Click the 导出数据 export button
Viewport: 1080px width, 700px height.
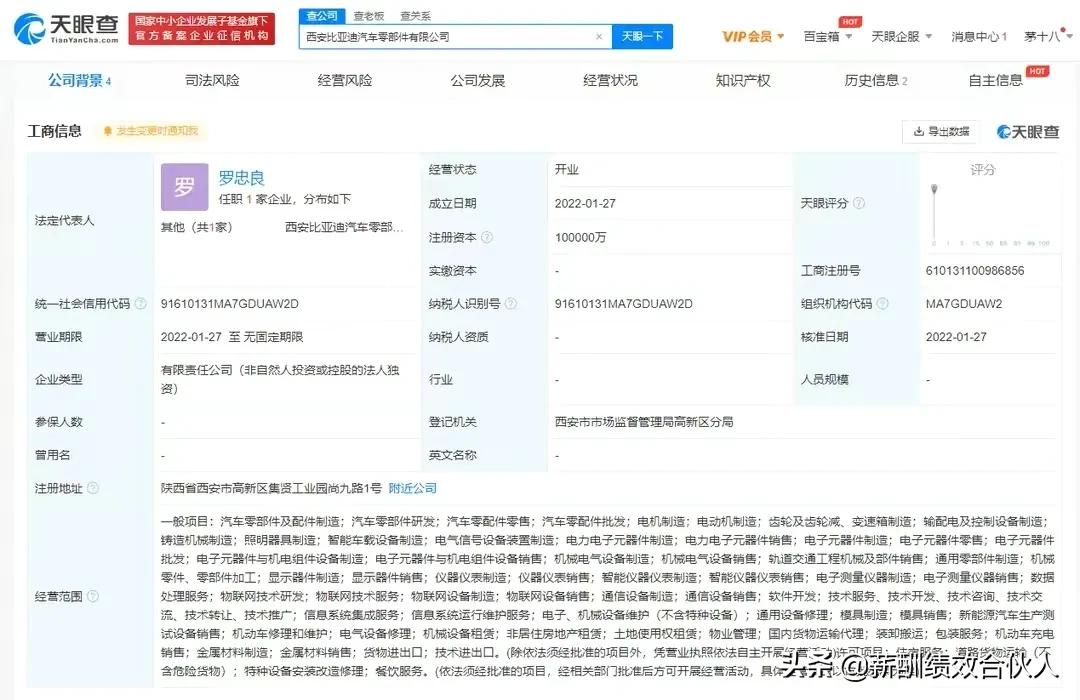(941, 132)
